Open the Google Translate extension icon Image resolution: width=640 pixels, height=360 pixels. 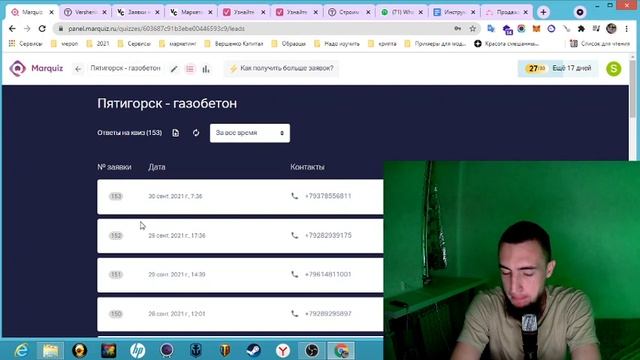pyautogui.click(x=491, y=29)
